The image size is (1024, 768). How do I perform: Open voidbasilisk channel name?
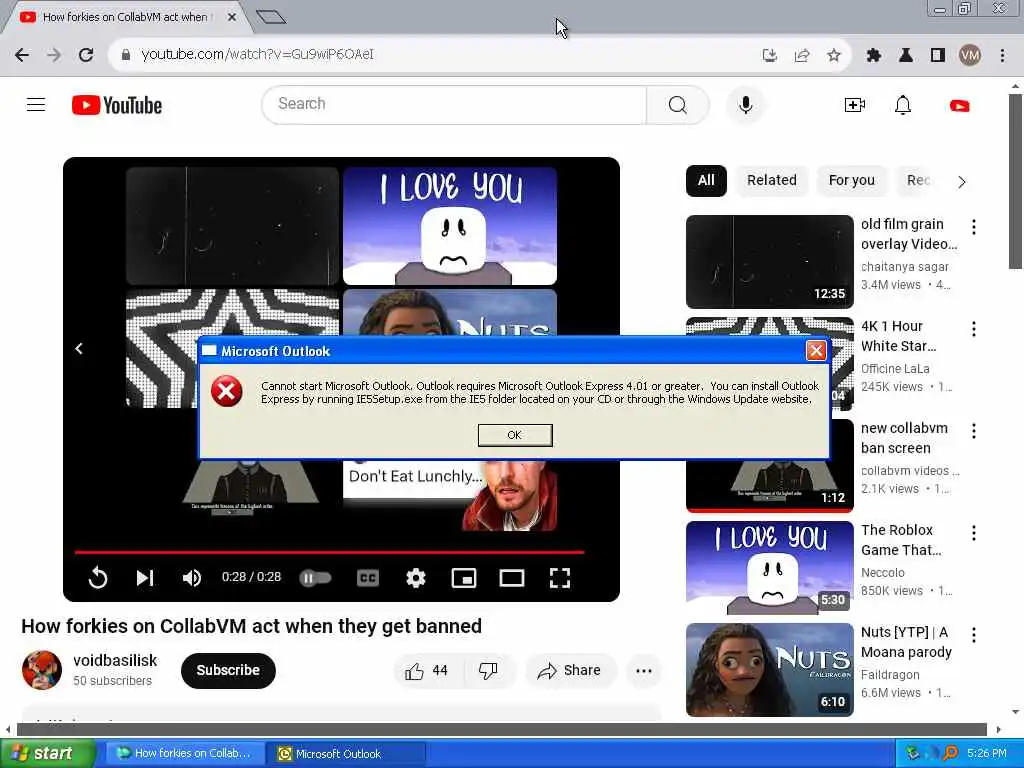[x=115, y=660]
